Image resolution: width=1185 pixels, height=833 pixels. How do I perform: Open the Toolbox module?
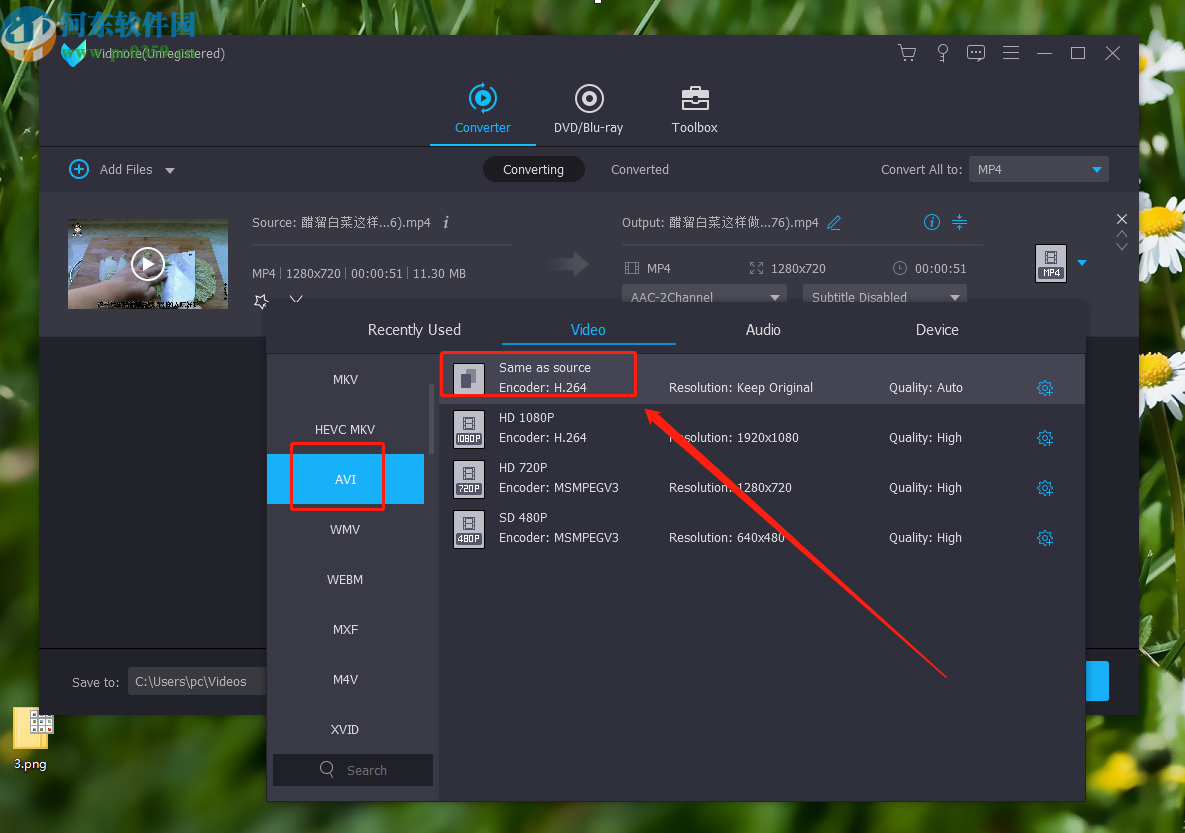pos(695,110)
